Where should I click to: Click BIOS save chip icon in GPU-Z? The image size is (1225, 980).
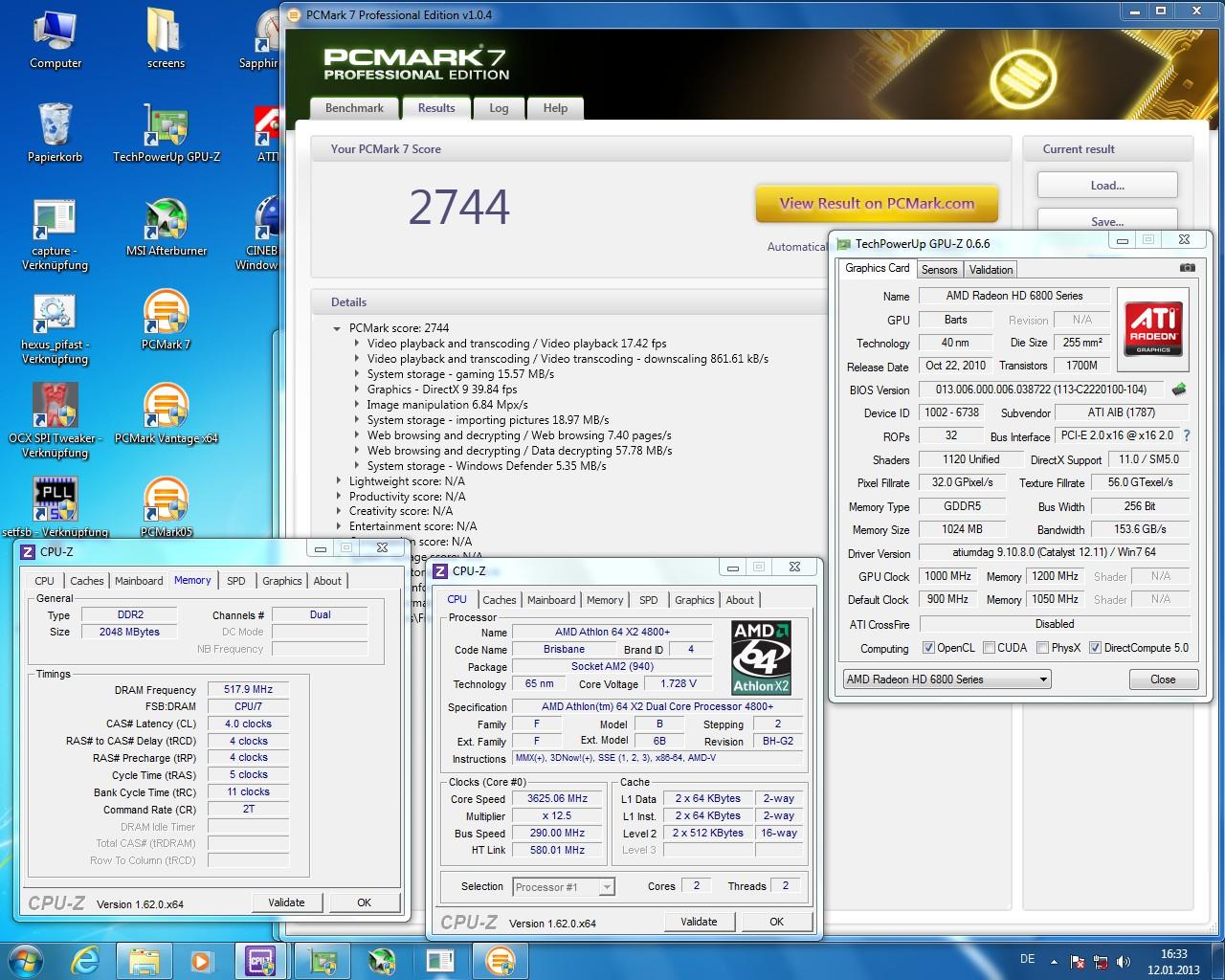pos(1179,390)
